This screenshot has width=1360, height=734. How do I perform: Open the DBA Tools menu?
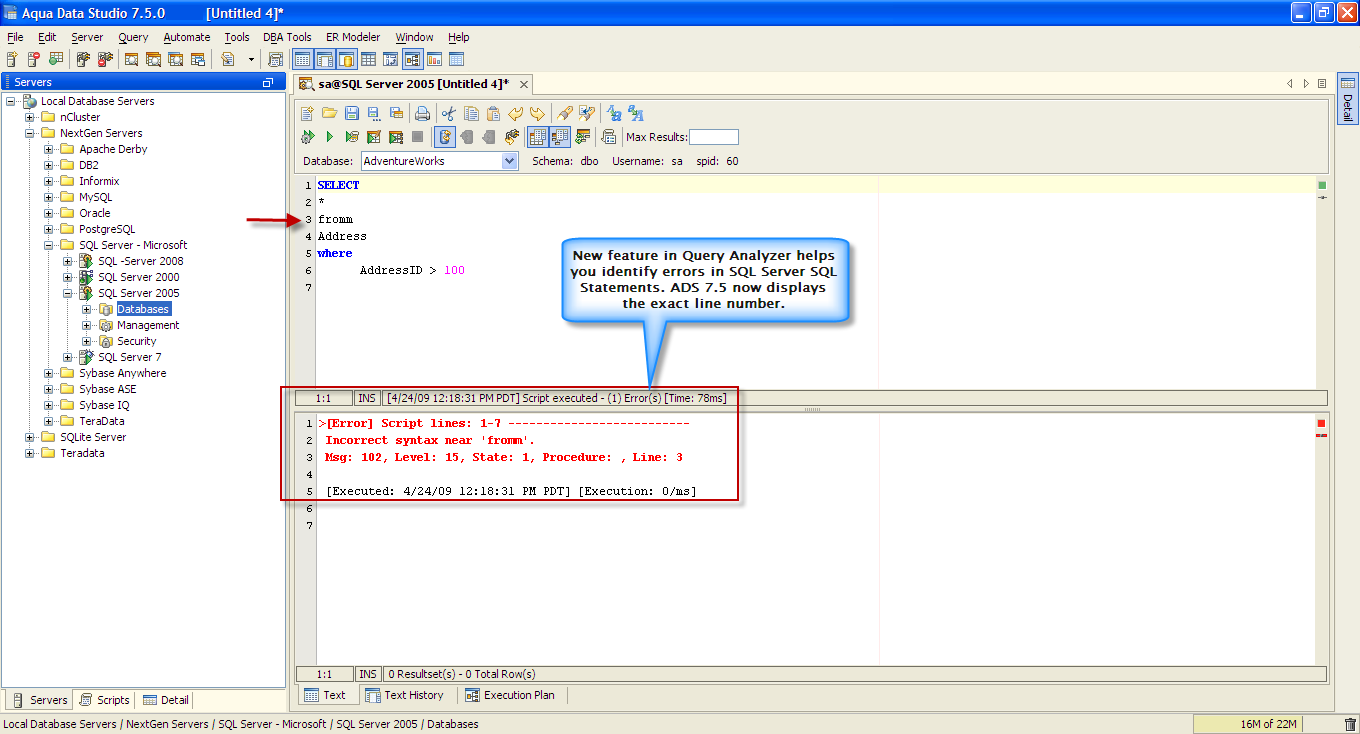click(x=287, y=37)
